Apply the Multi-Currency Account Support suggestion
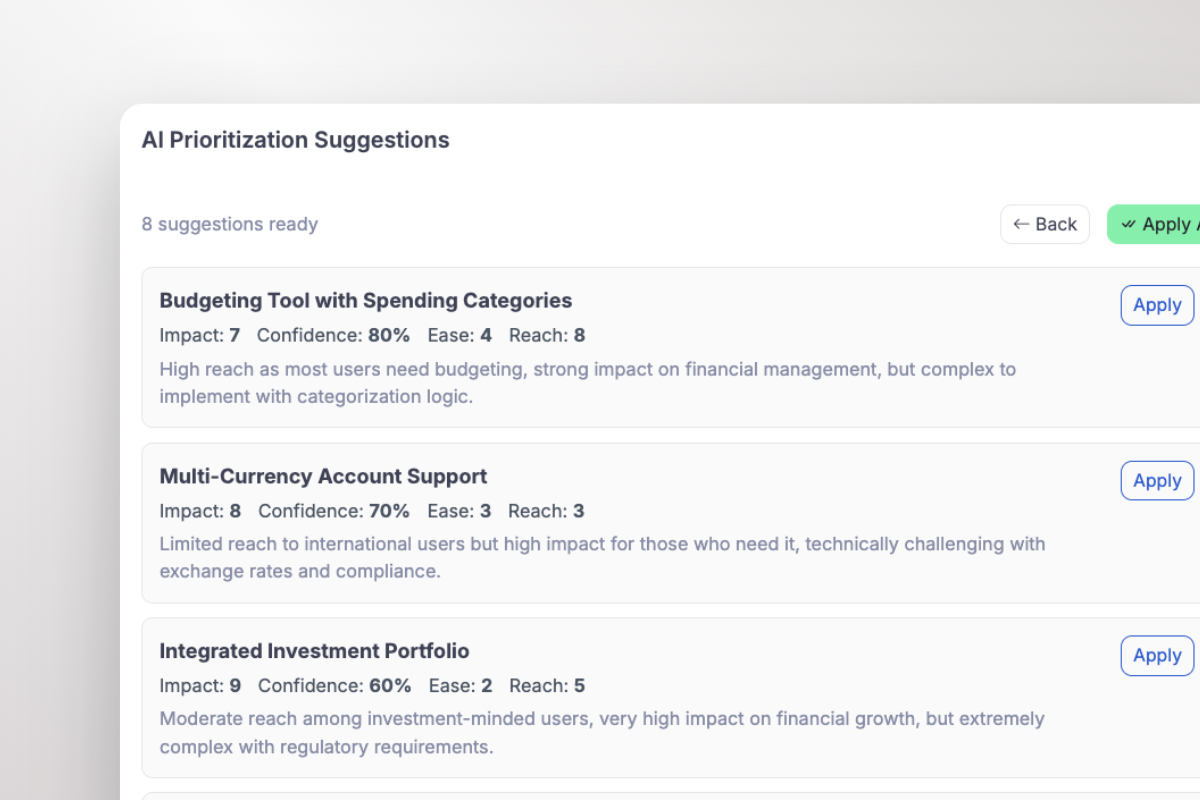 [x=1157, y=481]
